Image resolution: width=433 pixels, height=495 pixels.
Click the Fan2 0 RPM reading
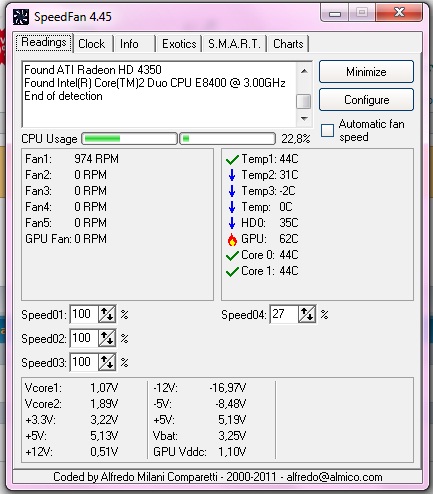tap(66, 175)
